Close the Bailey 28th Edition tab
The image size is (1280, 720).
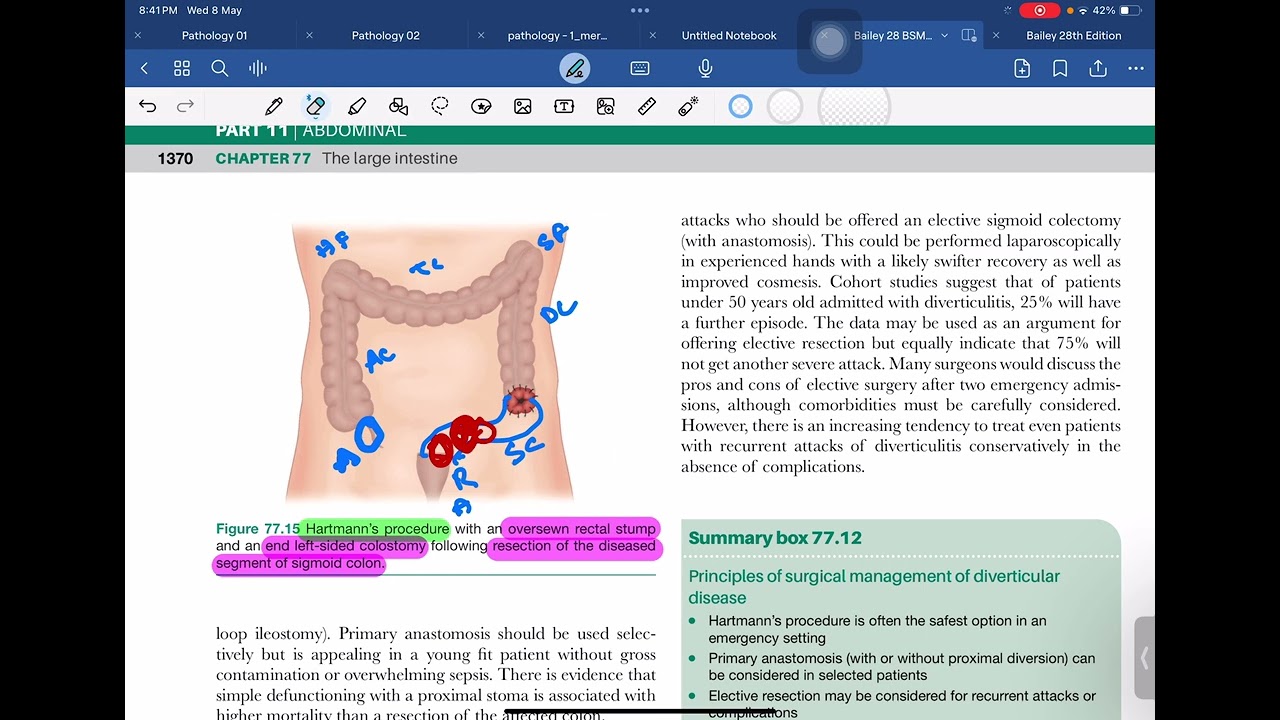tap(996, 35)
